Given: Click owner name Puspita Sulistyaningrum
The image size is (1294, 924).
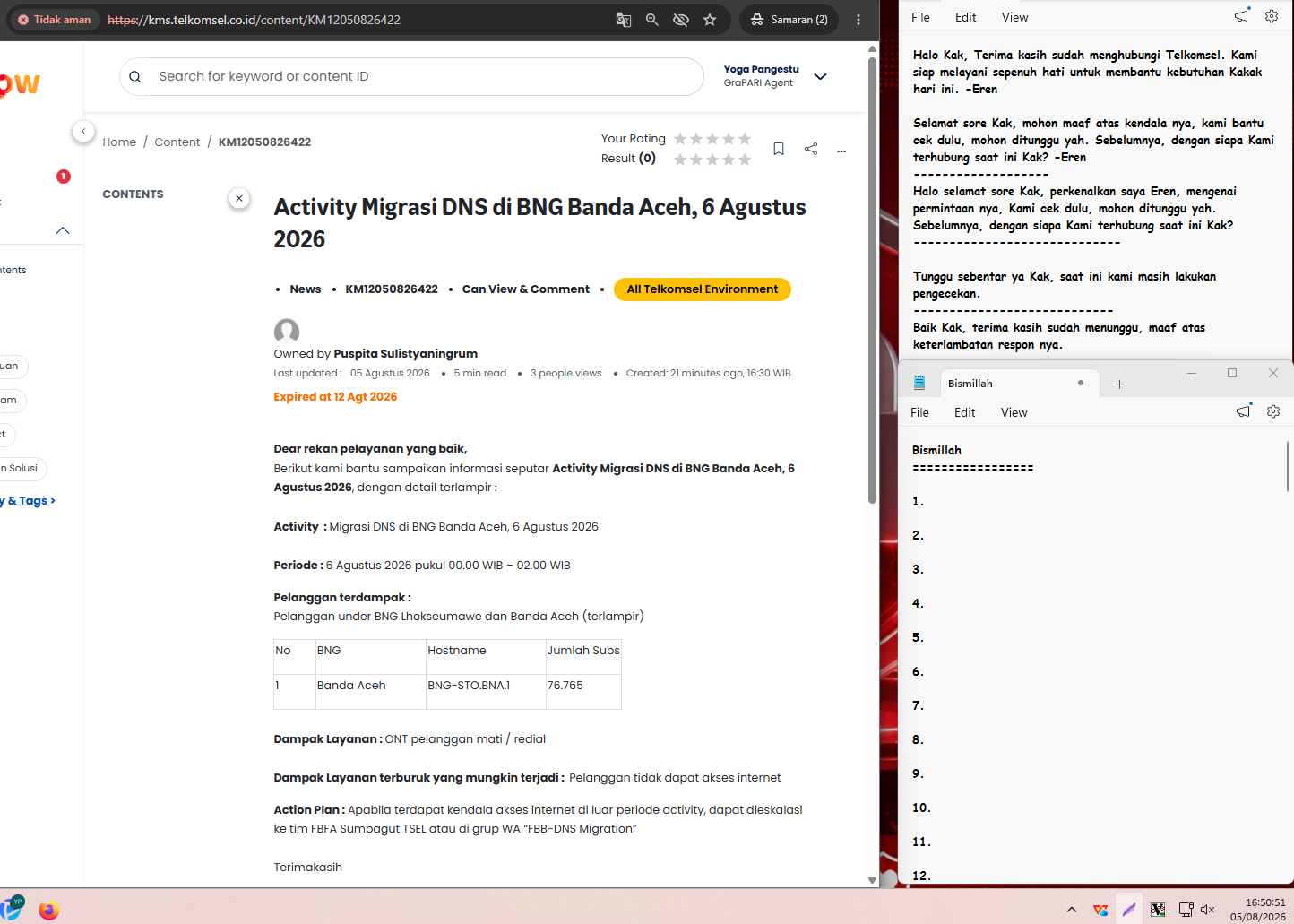Looking at the screenshot, I should (406, 354).
